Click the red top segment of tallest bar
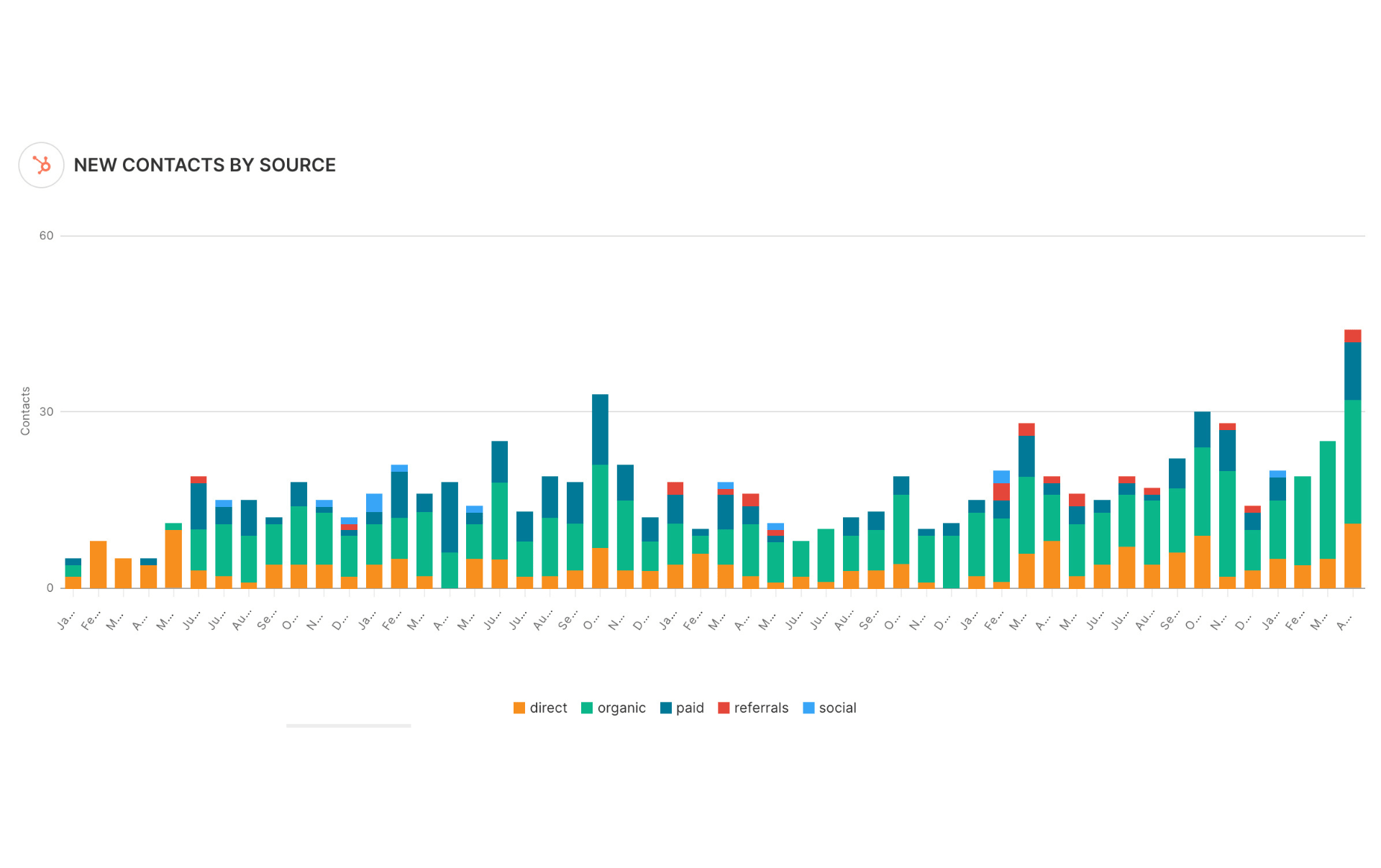This screenshot has width=1381, height=868. click(1352, 335)
